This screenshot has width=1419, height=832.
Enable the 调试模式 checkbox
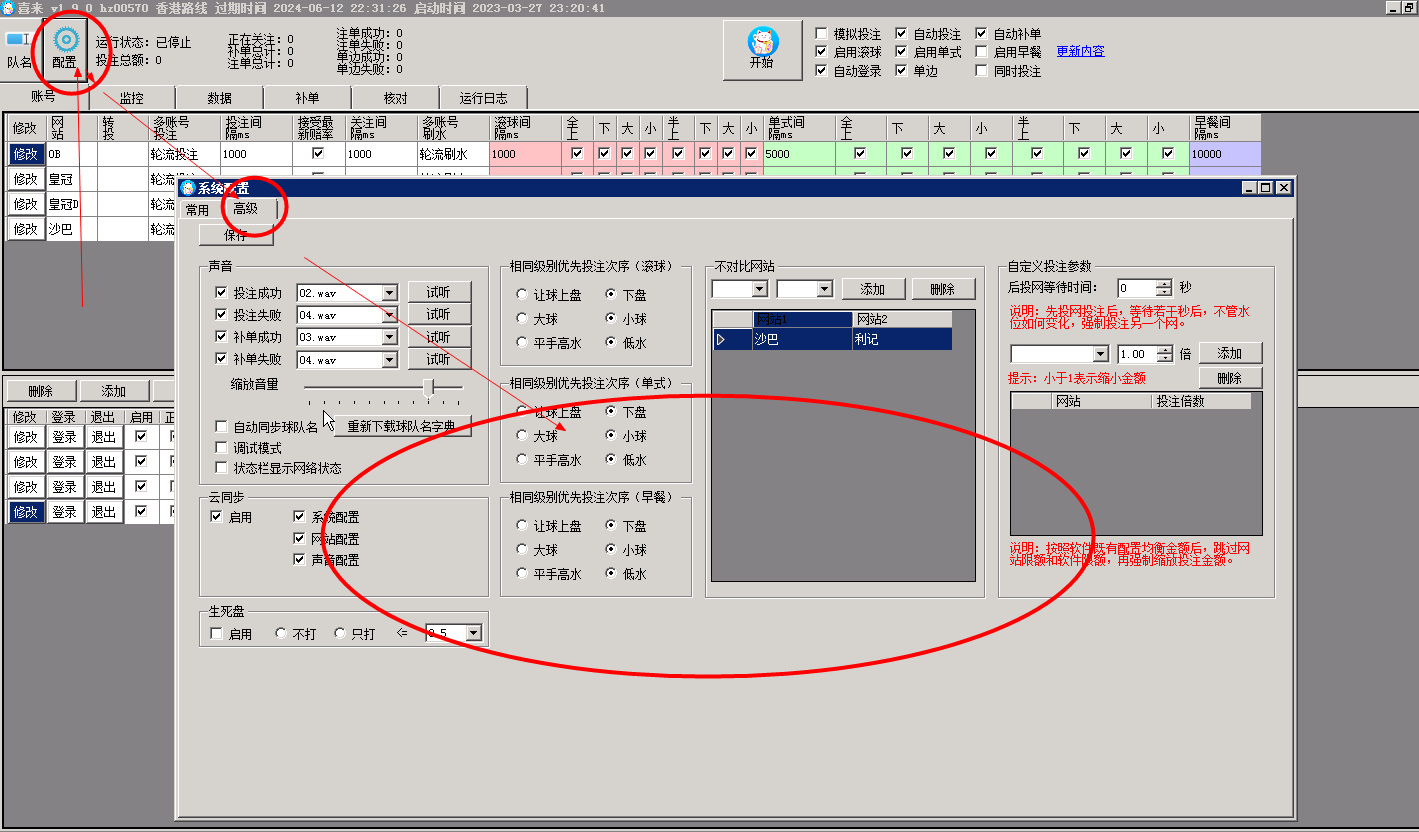[222, 448]
